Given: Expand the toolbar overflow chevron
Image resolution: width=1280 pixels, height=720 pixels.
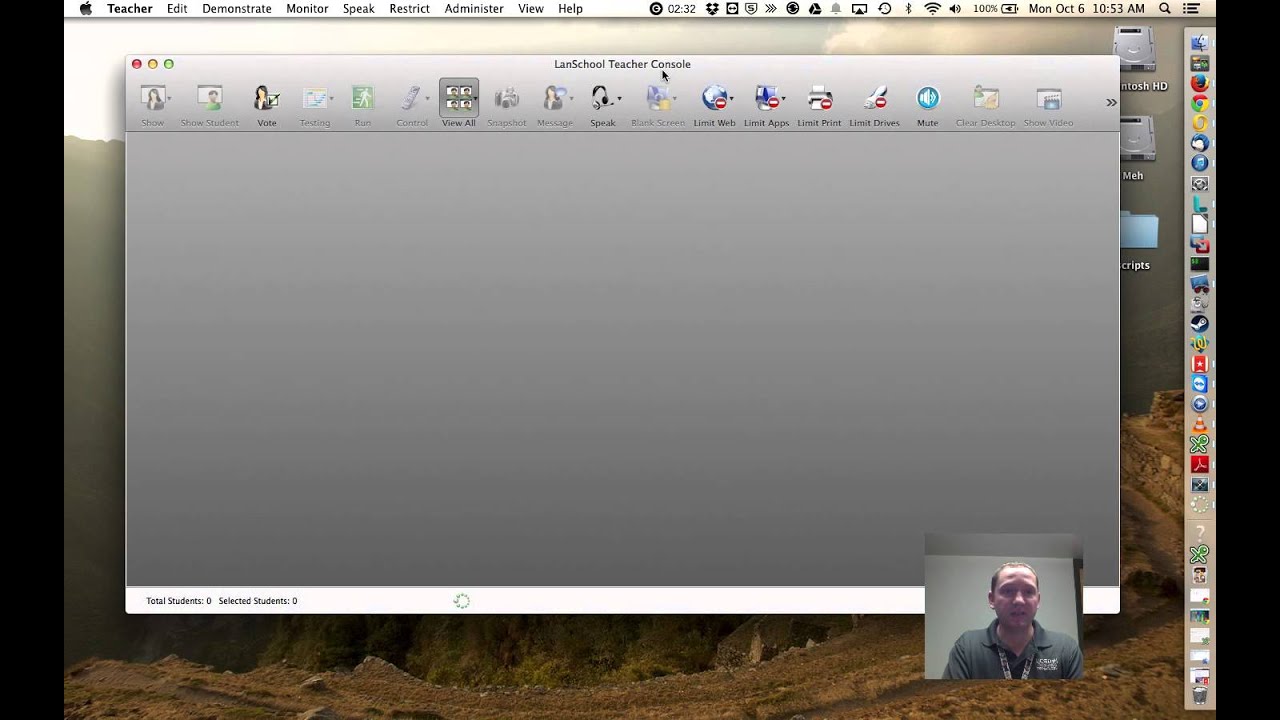Looking at the screenshot, I should pos(1111,102).
